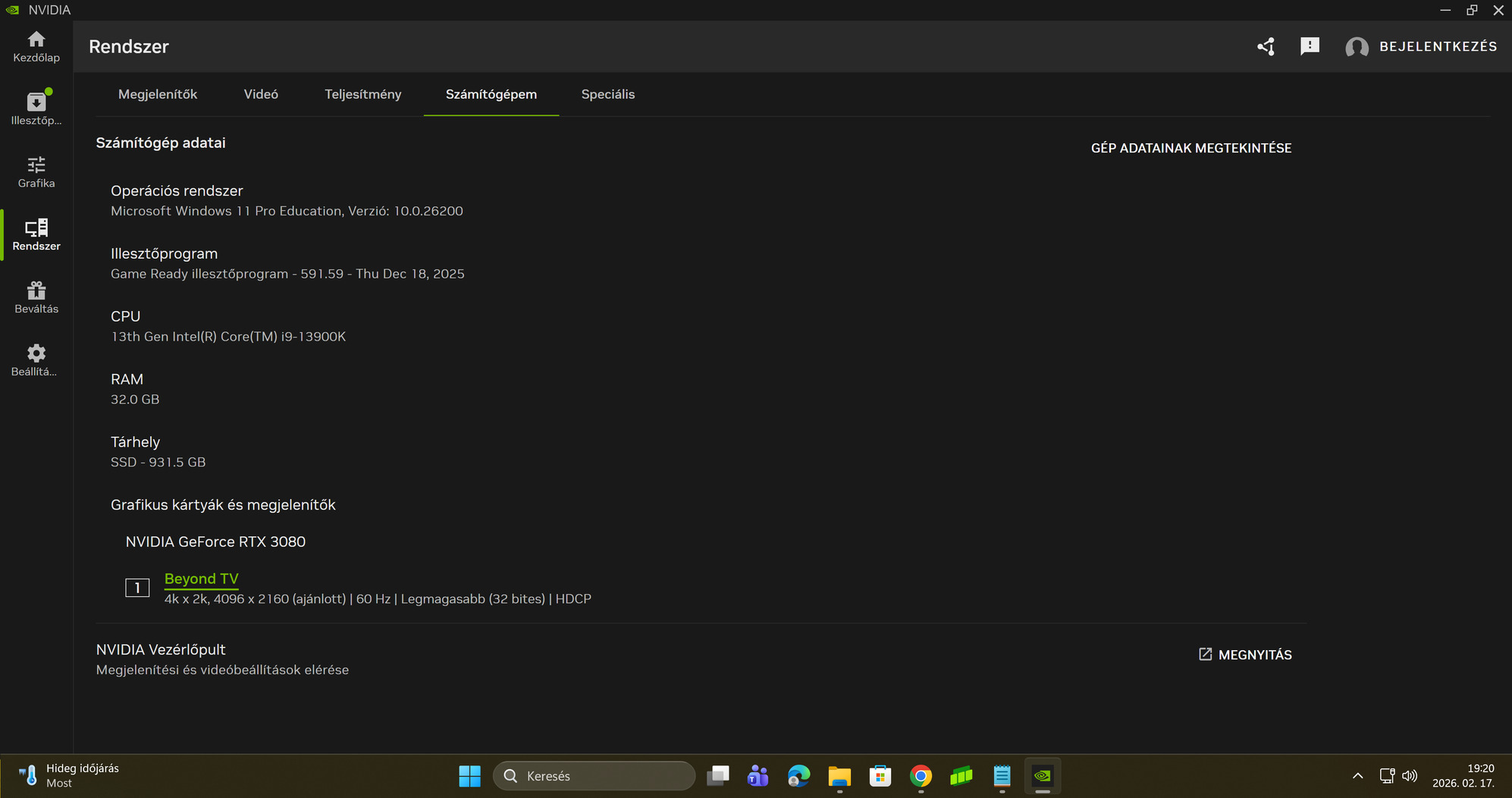Click the RAM label

pyautogui.click(x=127, y=379)
